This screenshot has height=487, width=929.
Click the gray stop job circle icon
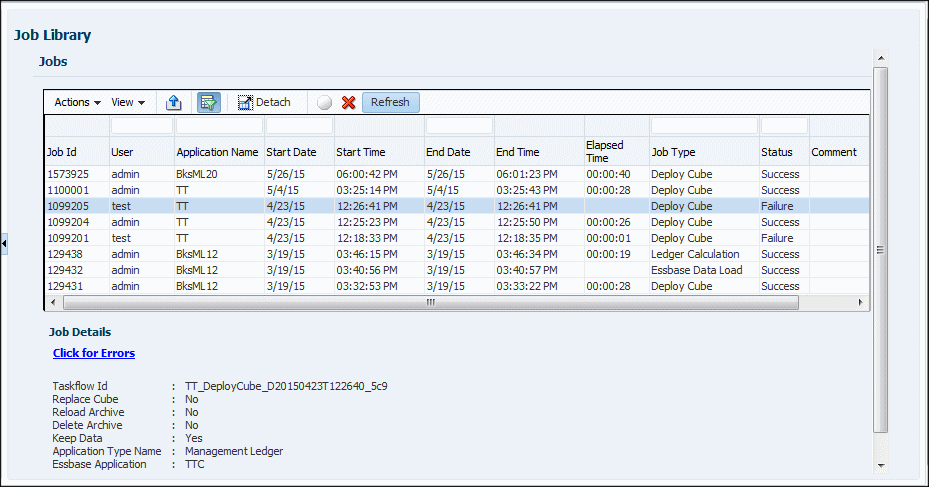pos(324,102)
